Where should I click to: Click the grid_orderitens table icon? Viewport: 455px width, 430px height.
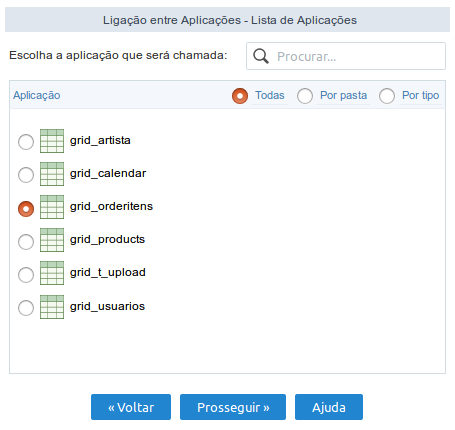pyautogui.click(x=52, y=207)
